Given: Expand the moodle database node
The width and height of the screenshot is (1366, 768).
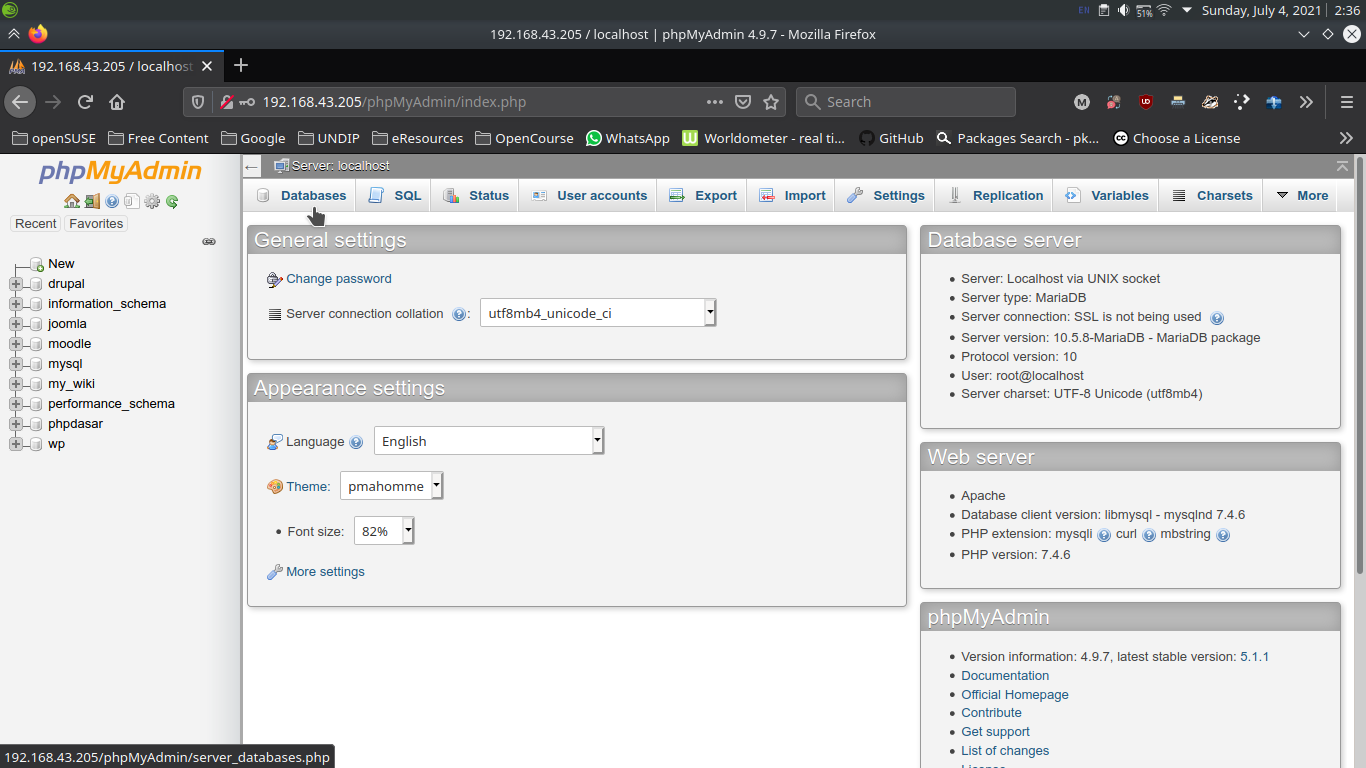Looking at the screenshot, I should (x=15, y=344).
